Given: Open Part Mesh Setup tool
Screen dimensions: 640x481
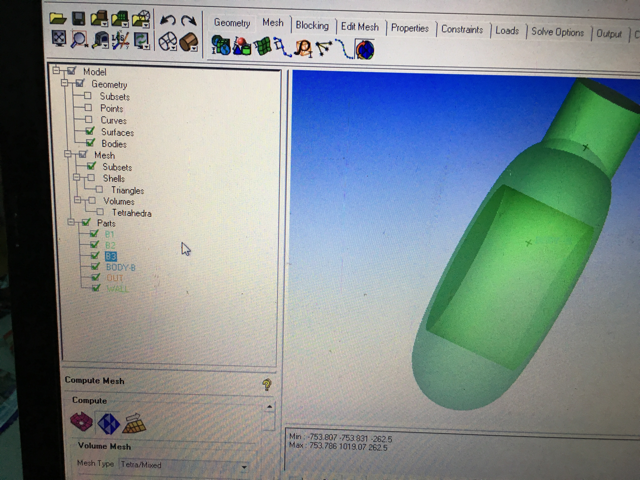Looking at the screenshot, I should click(x=242, y=46).
